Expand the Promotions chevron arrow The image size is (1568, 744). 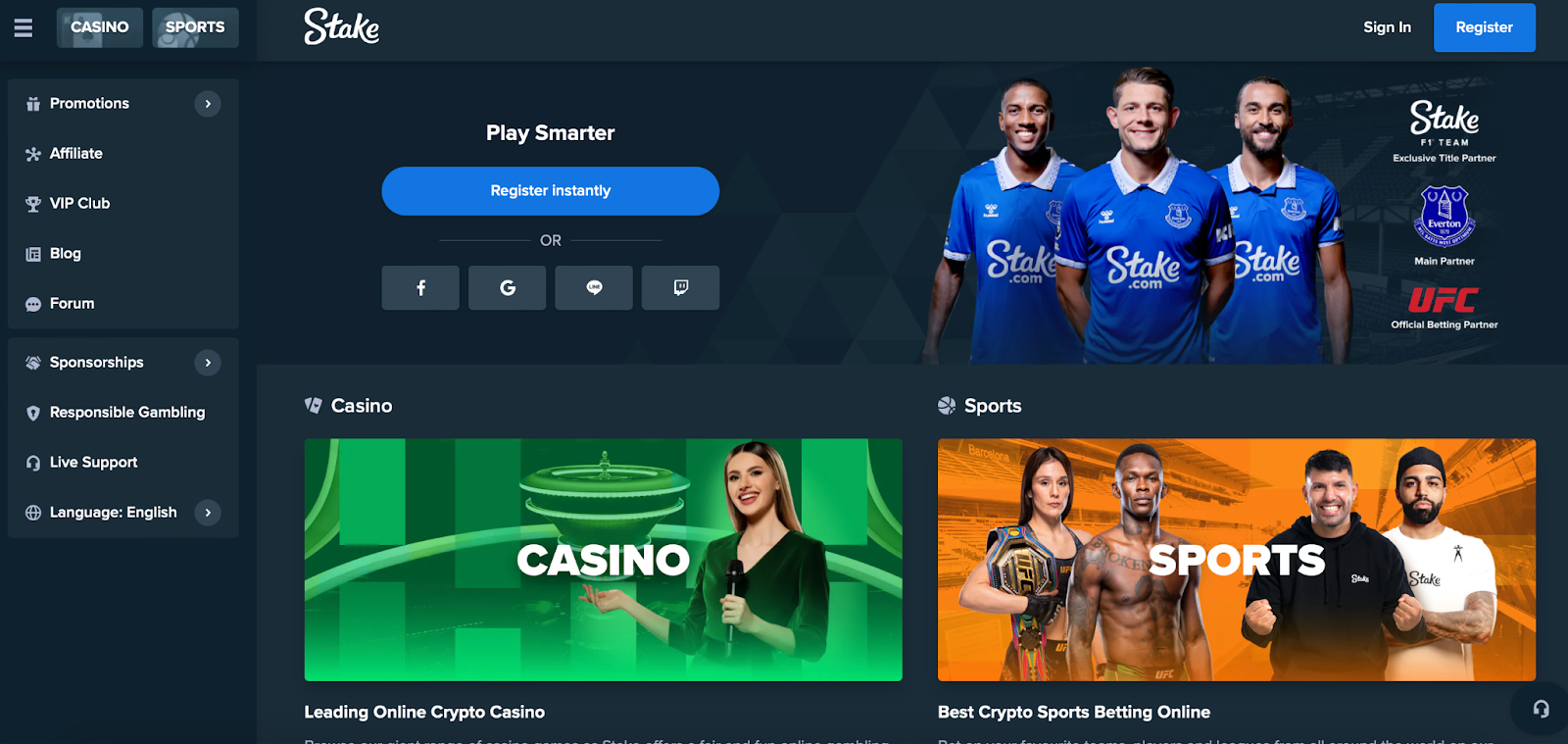click(208, 104)
